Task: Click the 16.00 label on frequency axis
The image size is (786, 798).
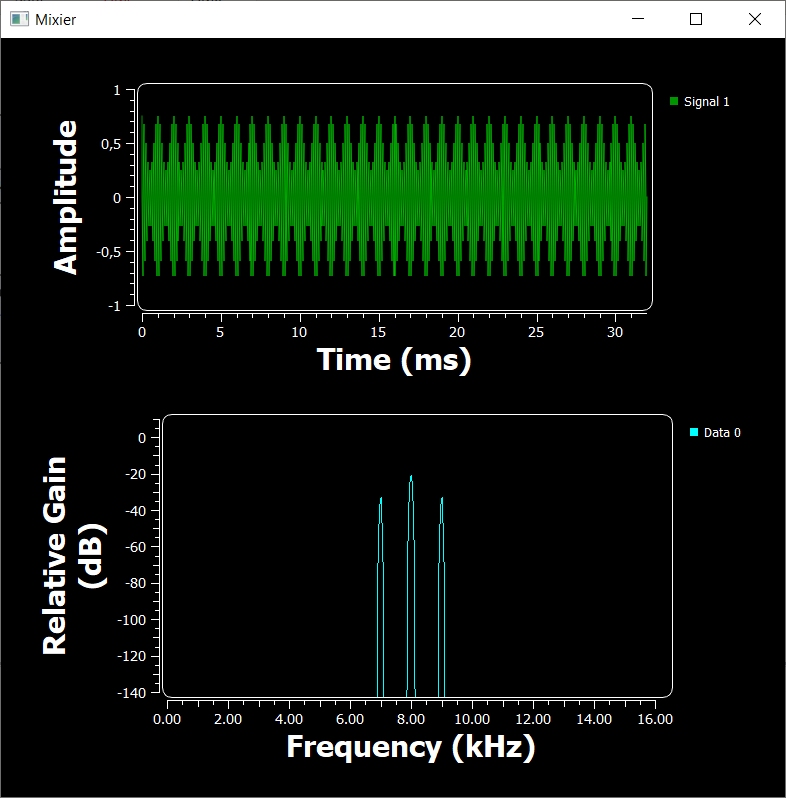Action: (655, 719)
